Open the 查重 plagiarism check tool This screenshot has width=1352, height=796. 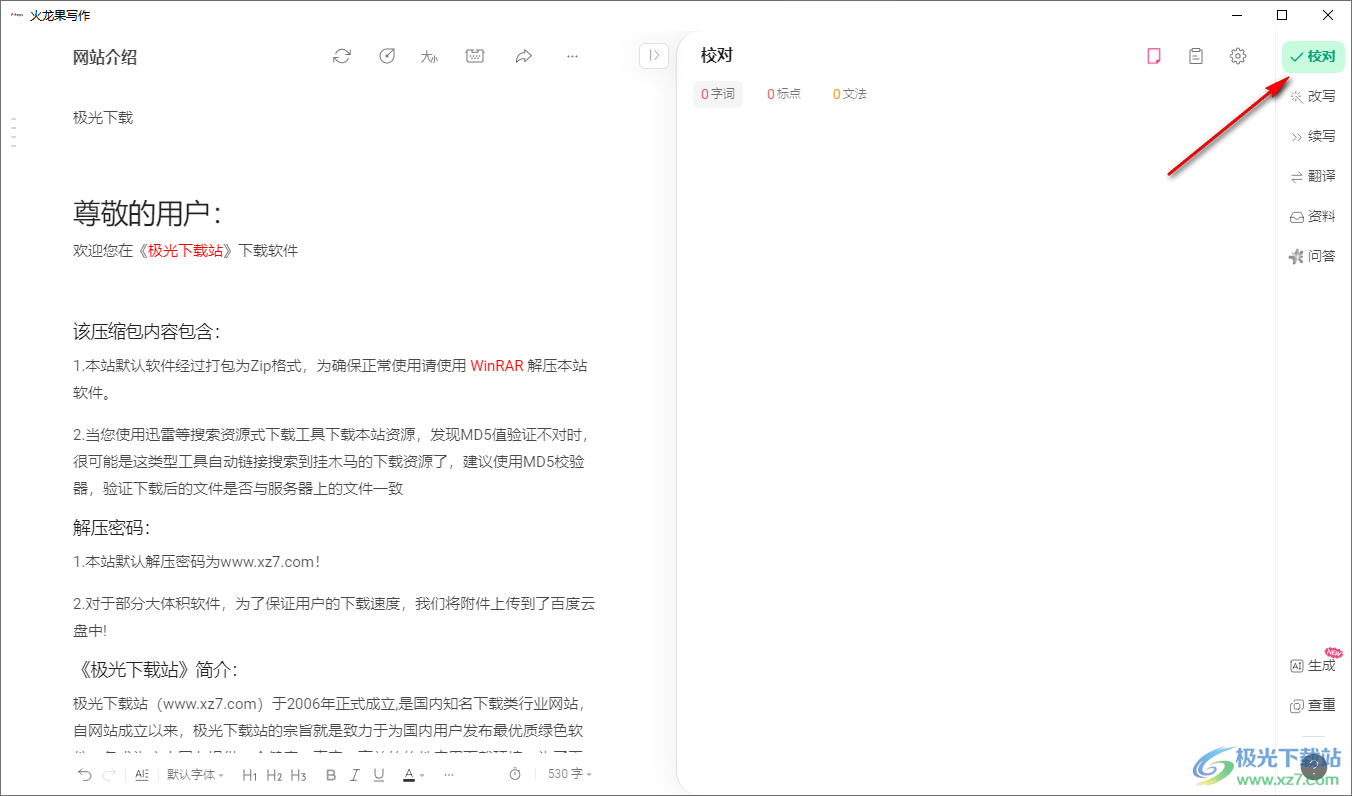[1313, 705]
